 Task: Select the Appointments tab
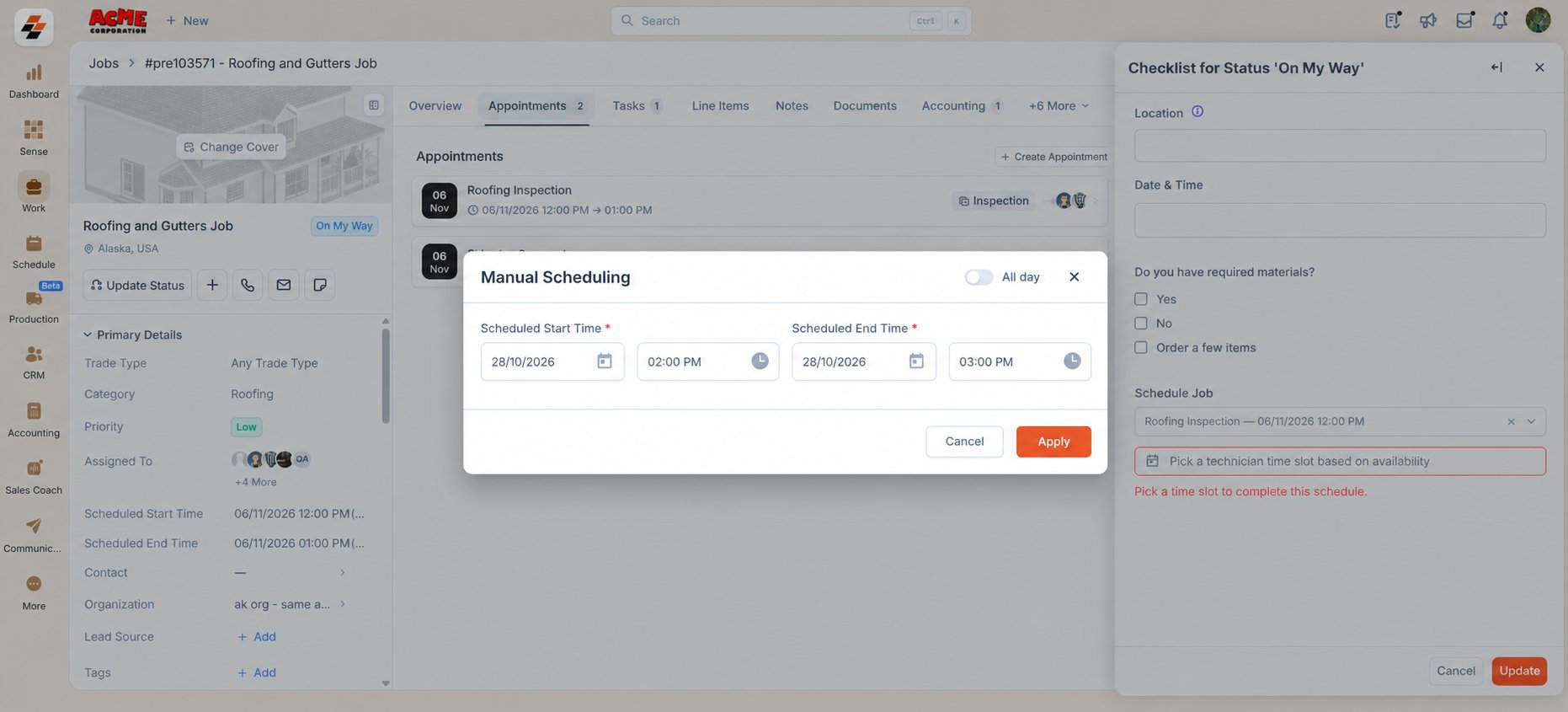click(536, 105)
